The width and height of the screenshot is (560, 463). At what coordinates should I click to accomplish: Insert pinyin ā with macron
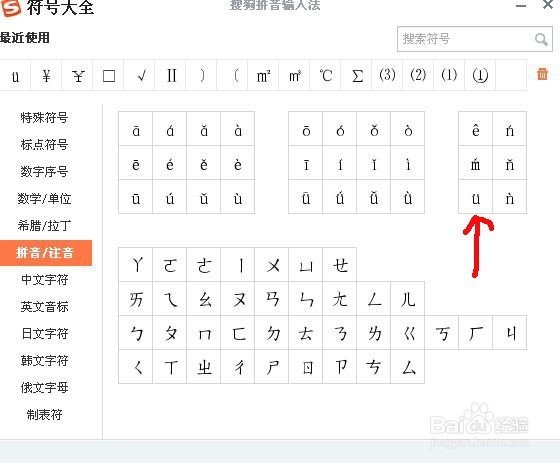click(136, 129)
